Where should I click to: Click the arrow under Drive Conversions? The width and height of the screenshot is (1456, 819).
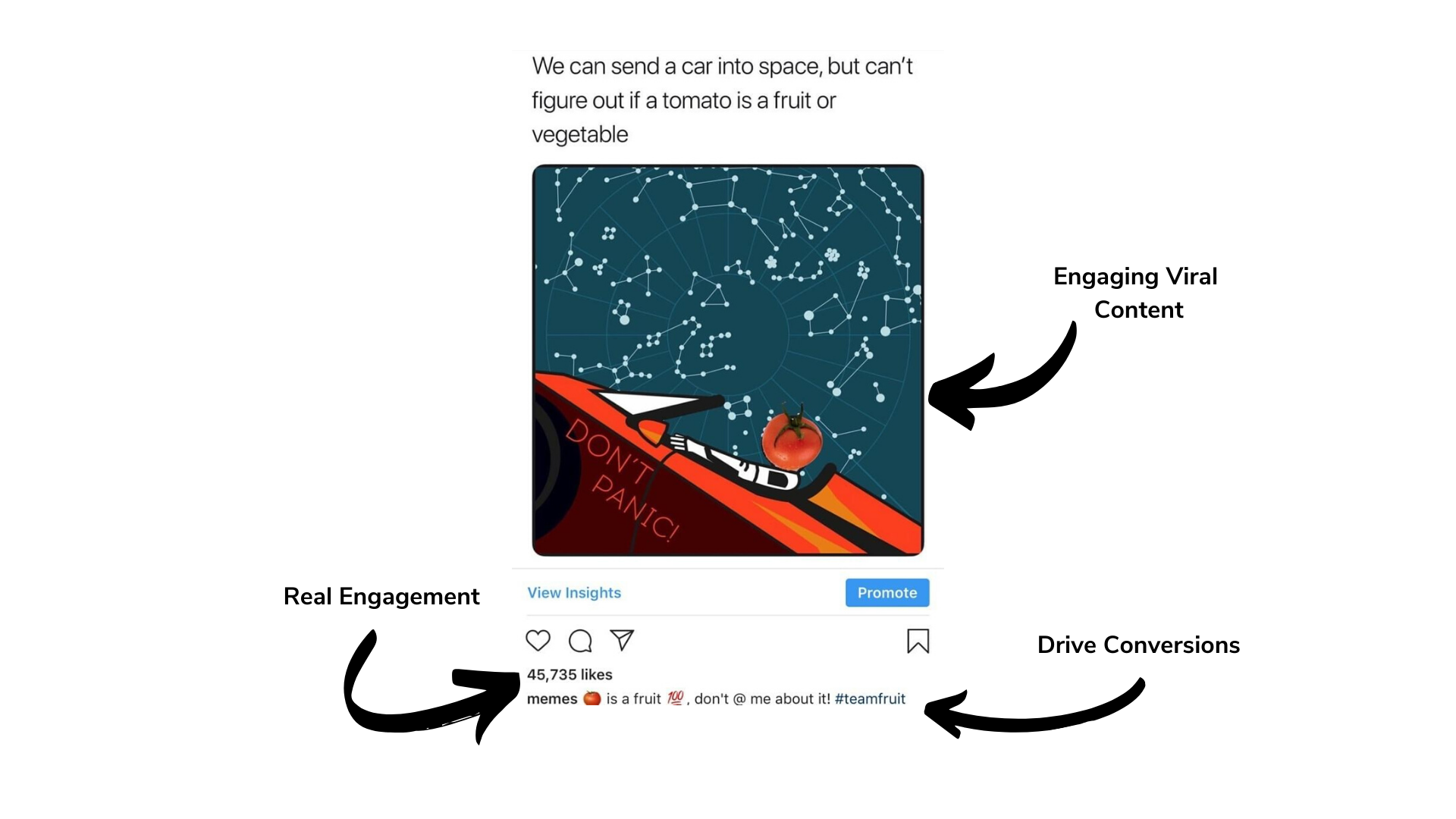(1035, 709)
